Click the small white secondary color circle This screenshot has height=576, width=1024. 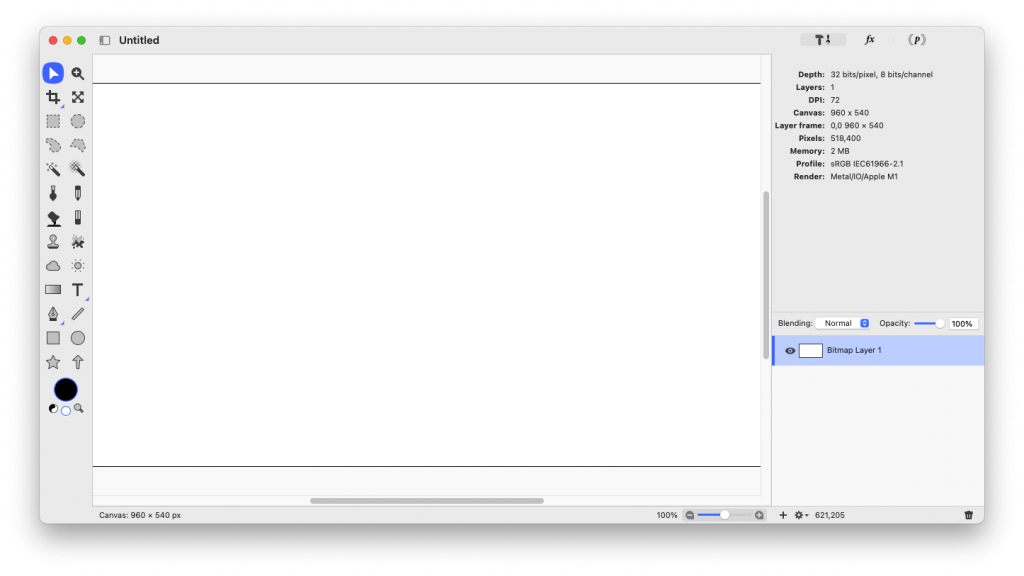click(x=66, y=411)
